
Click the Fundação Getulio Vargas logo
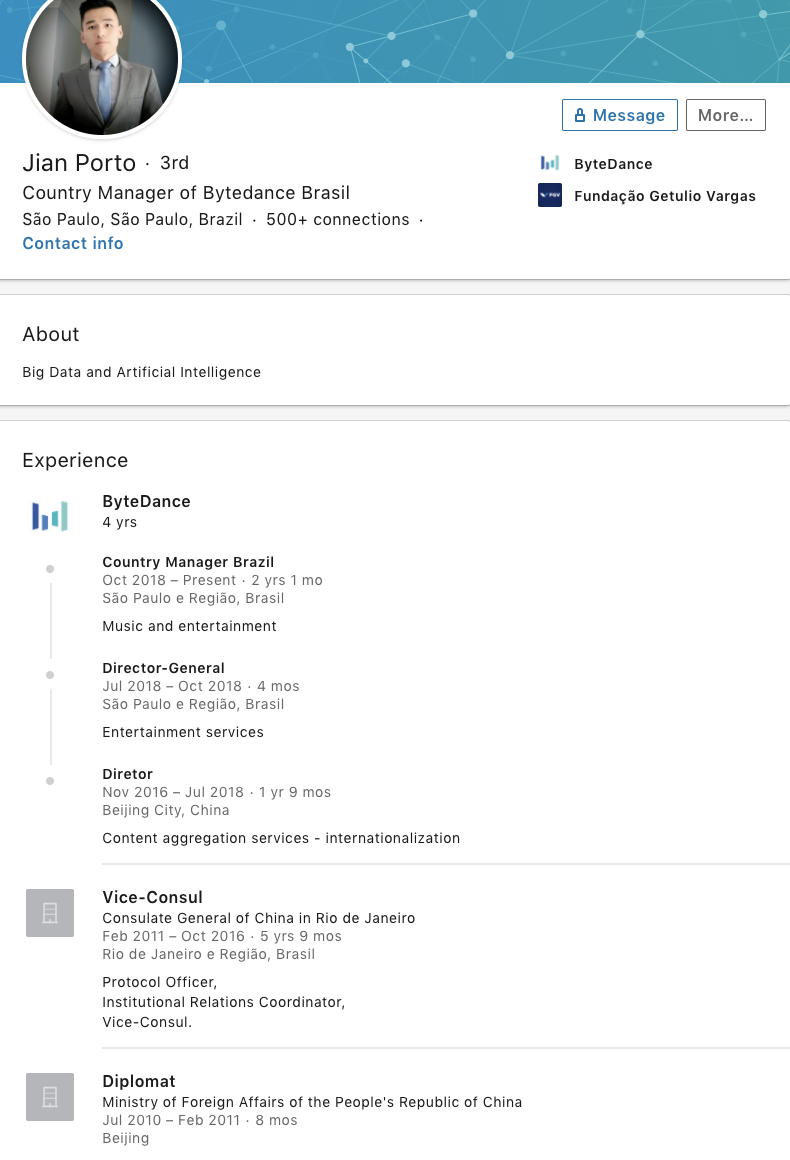tap(550, 196)
